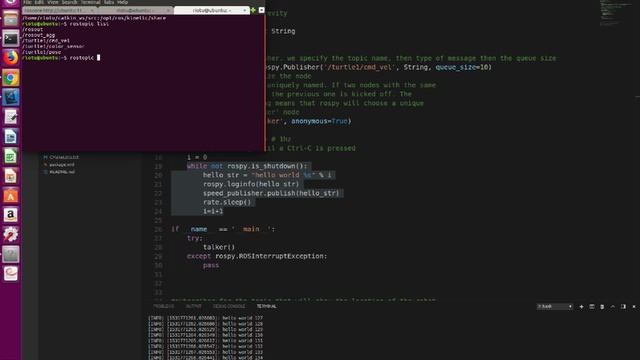Open System Settings from the dock
640x360 pixels.
tap(11, 234)
